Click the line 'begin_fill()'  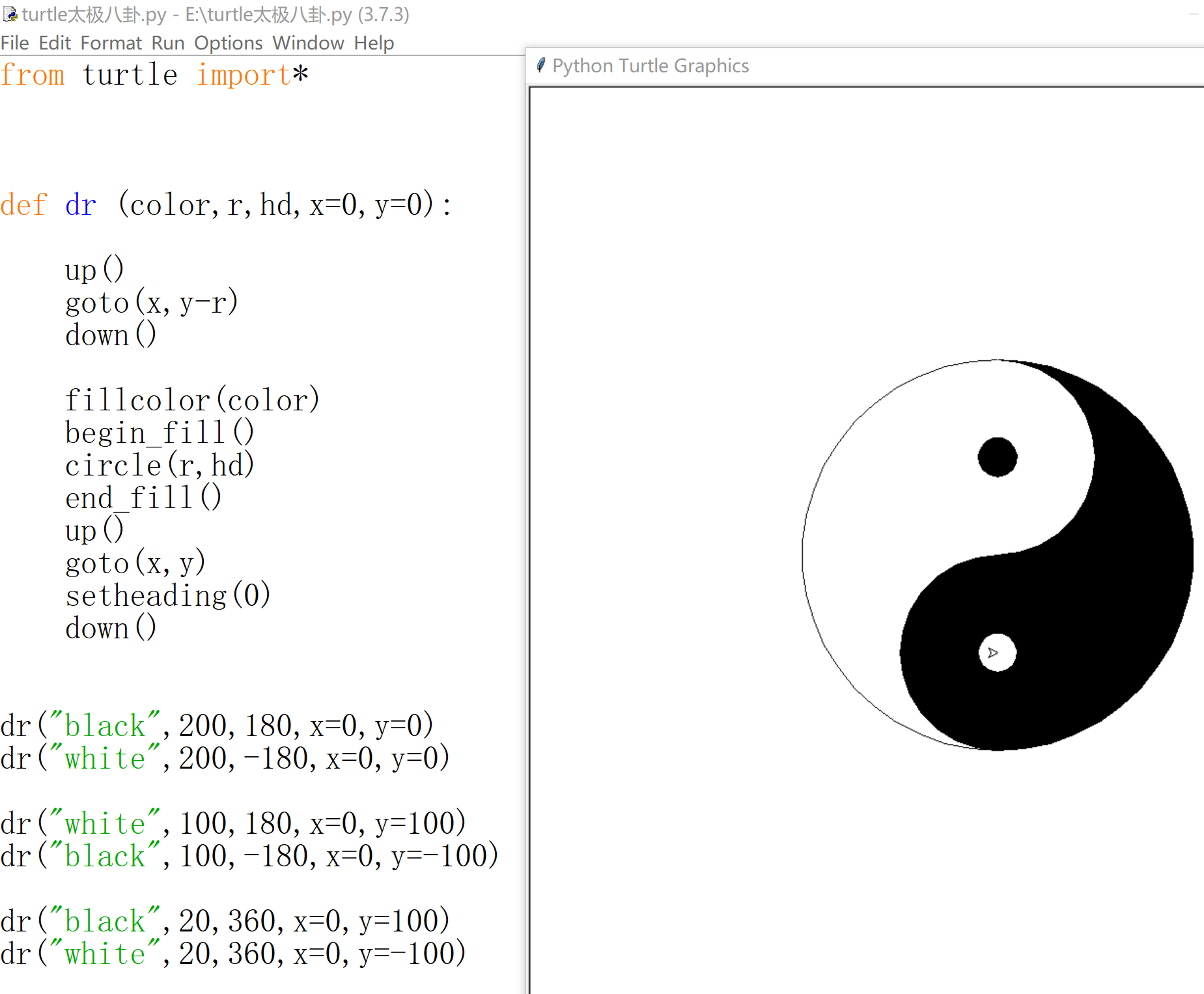coord(160,433)
